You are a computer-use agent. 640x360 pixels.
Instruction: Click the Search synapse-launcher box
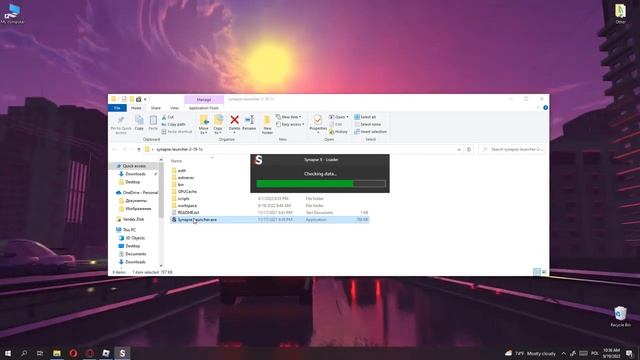513,150
